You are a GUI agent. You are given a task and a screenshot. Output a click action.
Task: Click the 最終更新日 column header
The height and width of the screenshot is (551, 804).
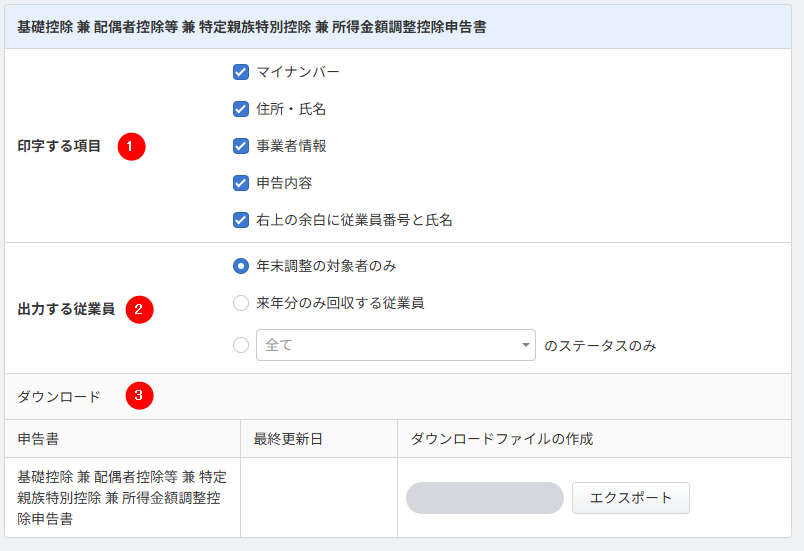[x=287, y=439]
